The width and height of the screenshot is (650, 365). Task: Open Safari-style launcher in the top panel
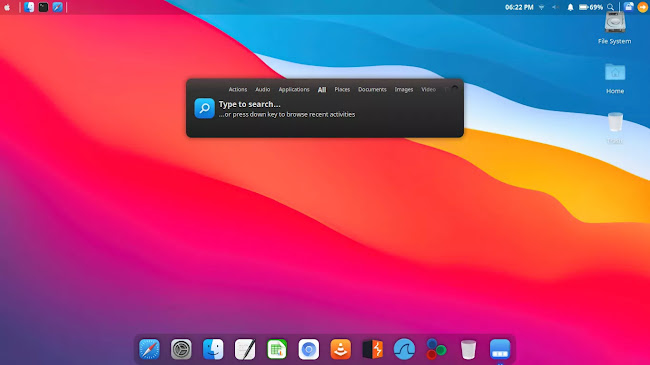[x=57, y=7]
